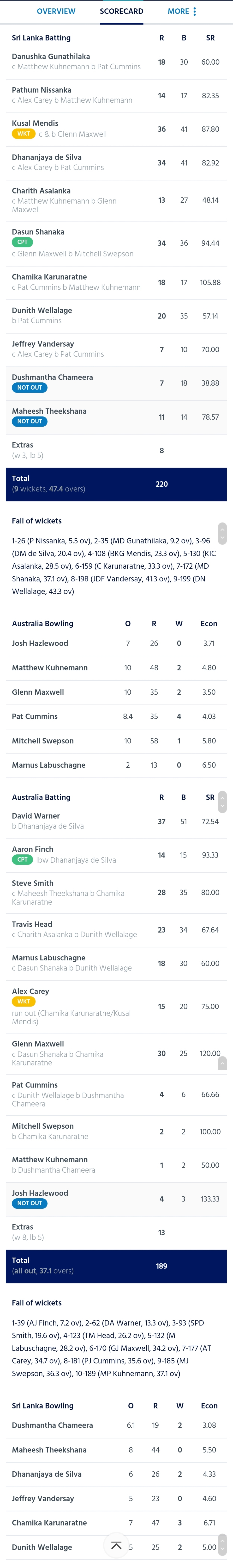Click the small up chevron near Glenn Maxwell's row

[x=222, y=1063]
